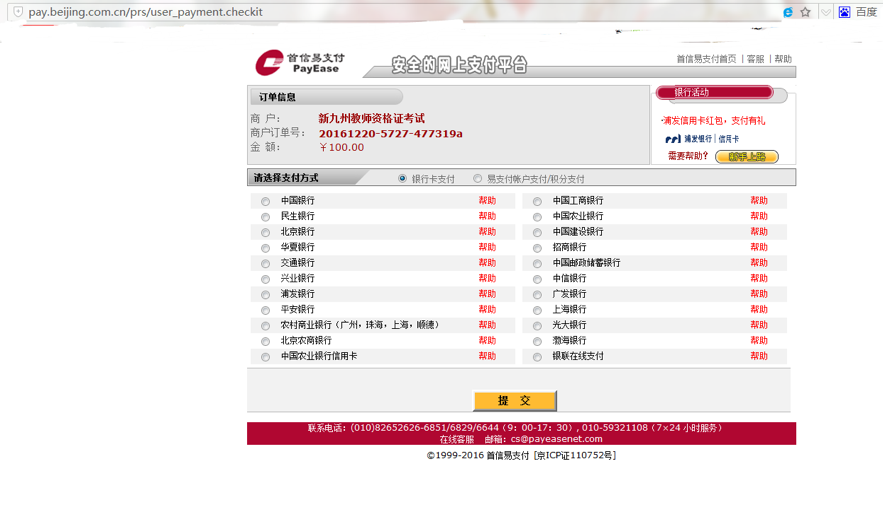Viewport: 883px width, 510px height.
Task: Open 浦发信用卡红包，支付有礼 promotion link
Action: click(x=713, y=120)
